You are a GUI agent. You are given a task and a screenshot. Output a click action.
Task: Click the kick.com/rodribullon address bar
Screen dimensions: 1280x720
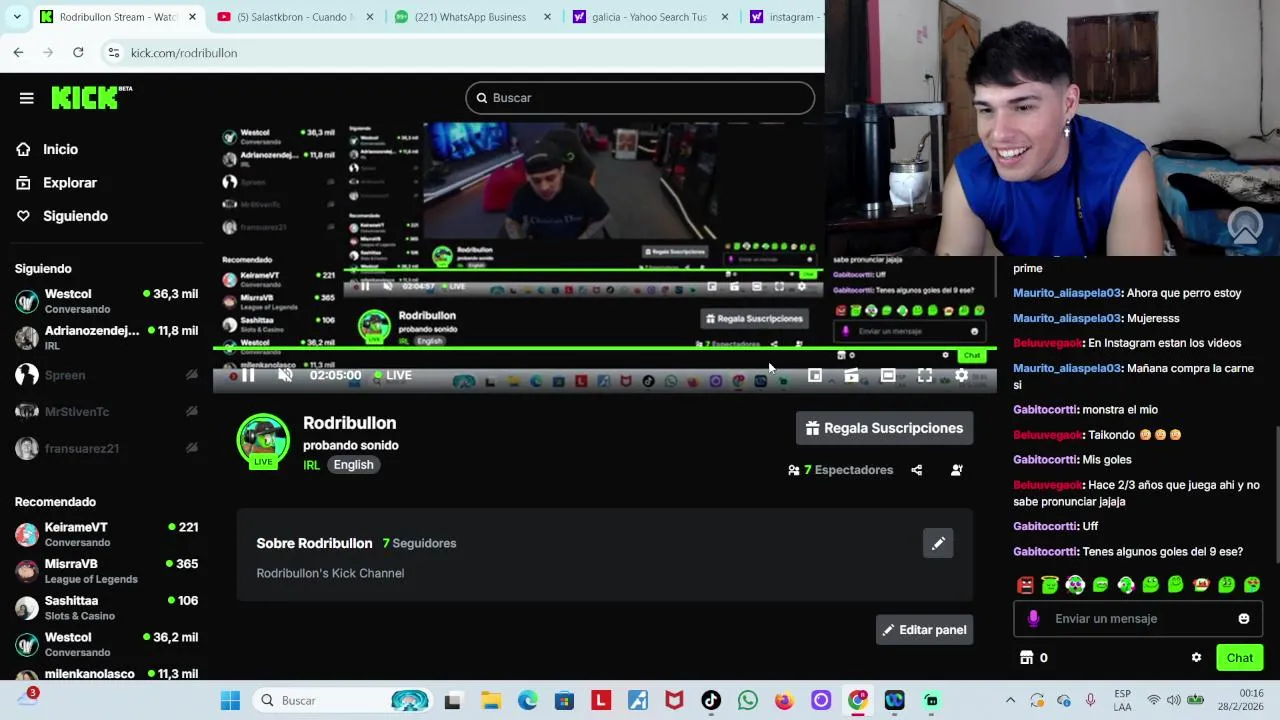tap(460, 53)
